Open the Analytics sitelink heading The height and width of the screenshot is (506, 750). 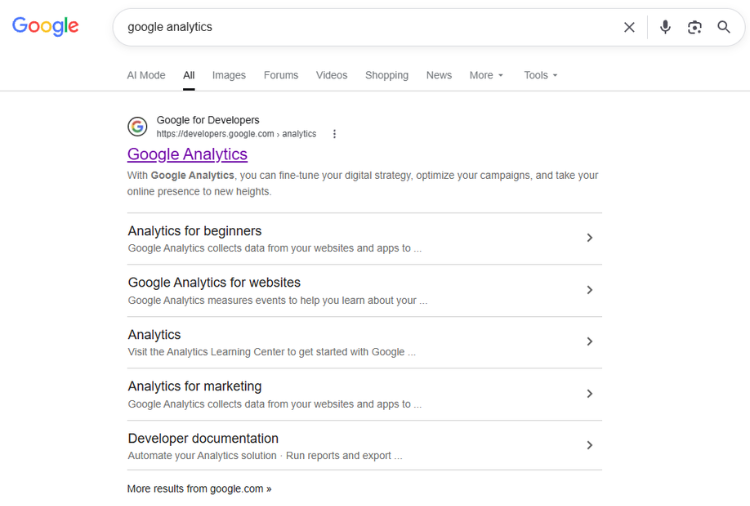pos(154,335)
